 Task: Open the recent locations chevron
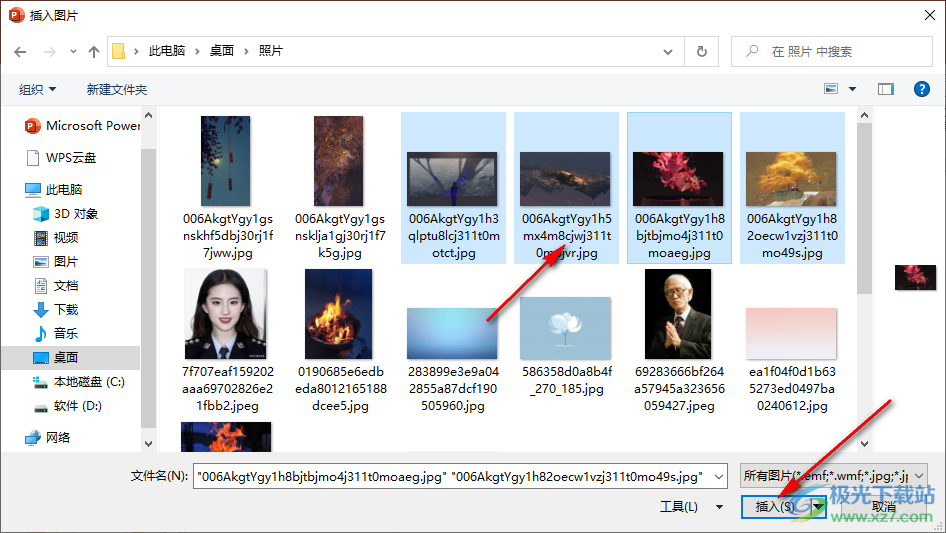73,52
